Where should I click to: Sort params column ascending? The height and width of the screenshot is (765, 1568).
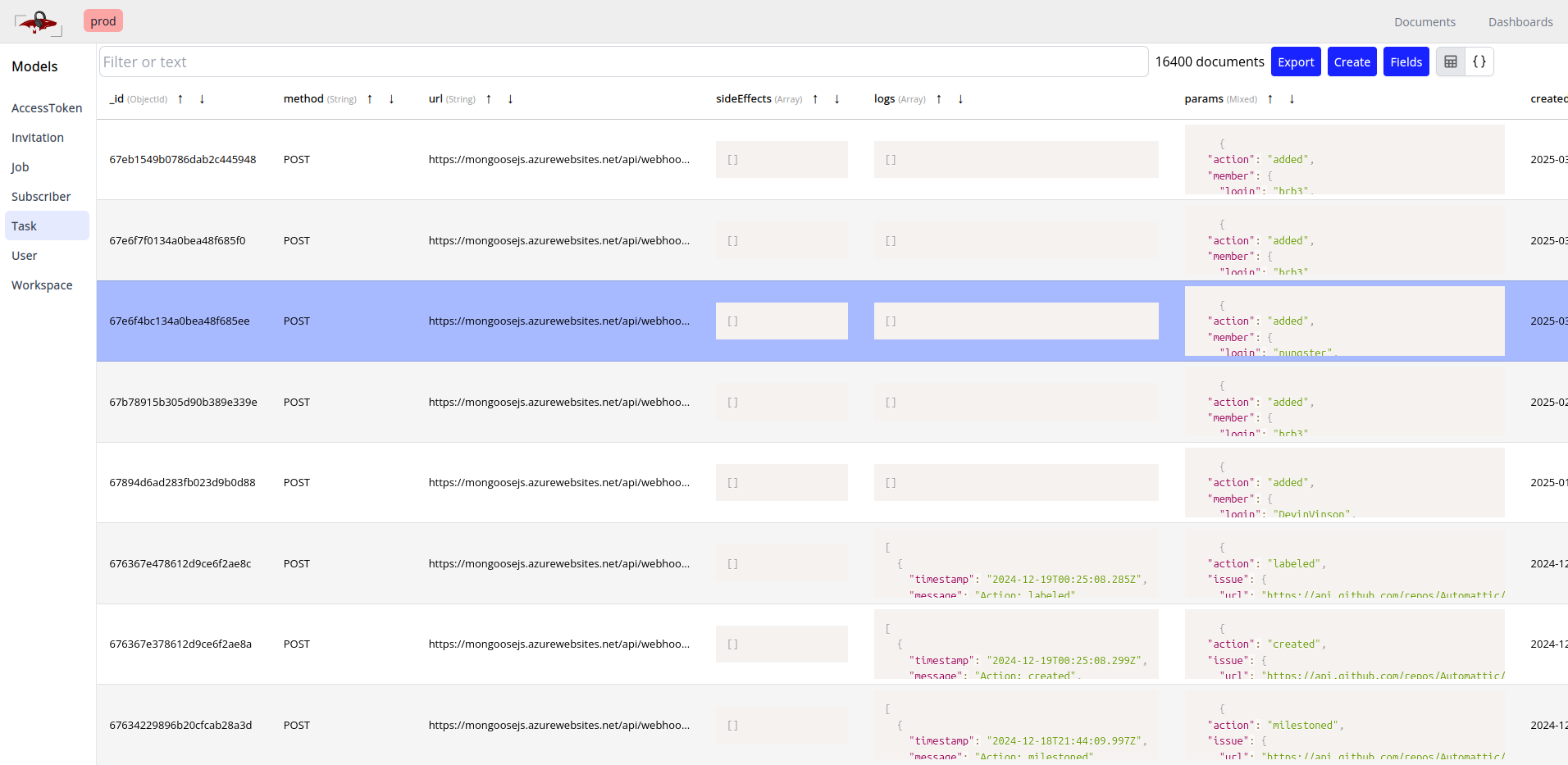(1270, 99)
